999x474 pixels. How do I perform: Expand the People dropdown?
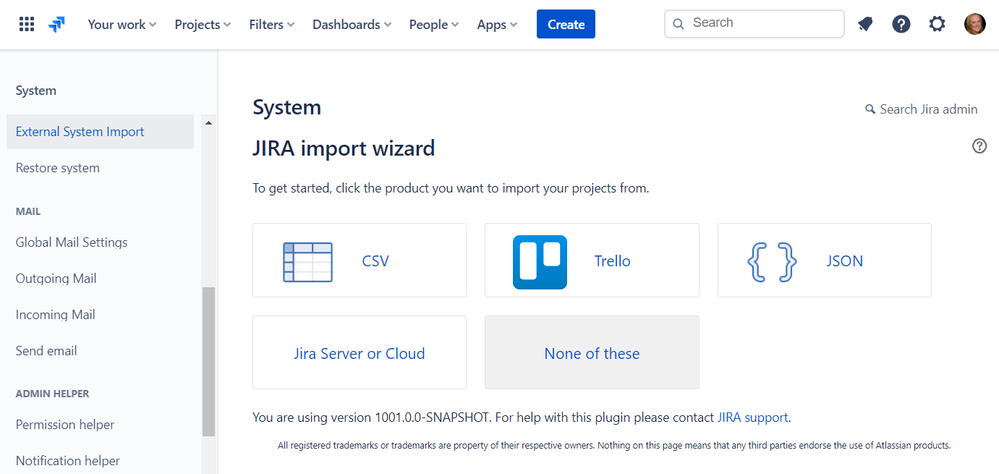point(434,25)
